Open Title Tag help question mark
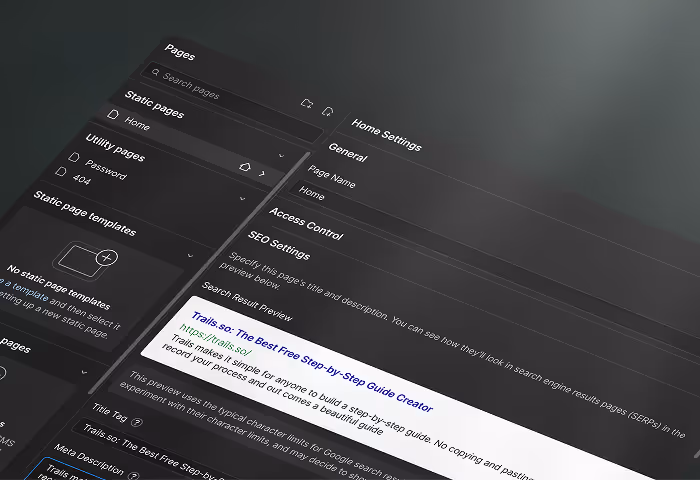The width and height of the screenshot is (700, 480). coord(138,422)
